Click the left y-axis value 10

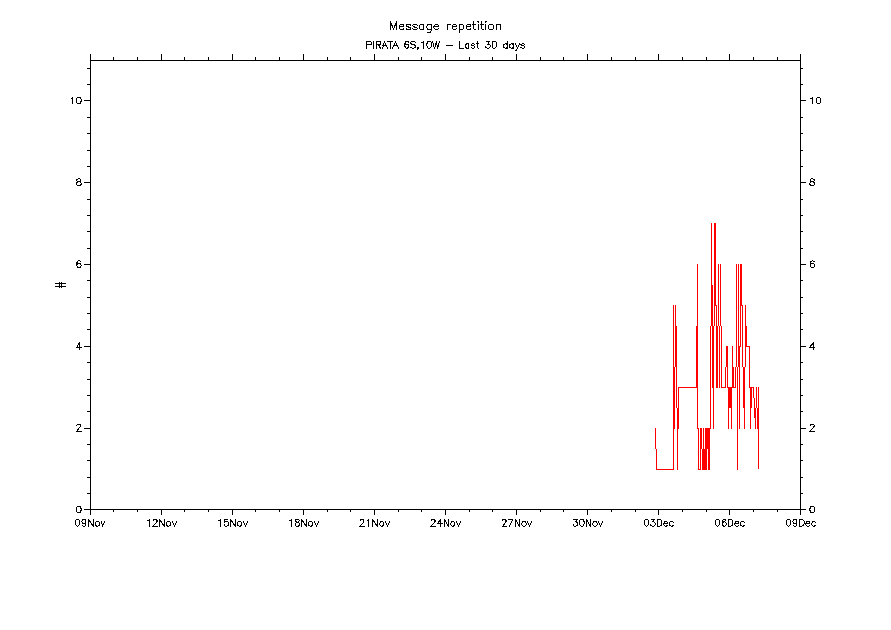point(75,101)
